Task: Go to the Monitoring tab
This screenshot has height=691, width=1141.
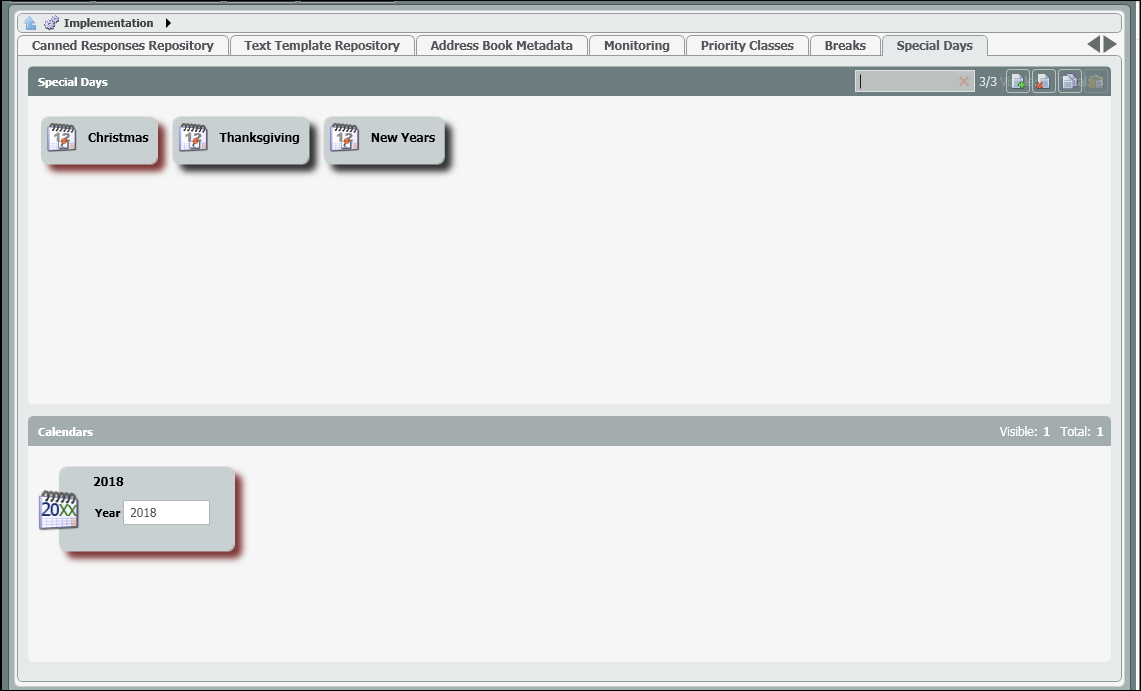Action: coord(636,46)
